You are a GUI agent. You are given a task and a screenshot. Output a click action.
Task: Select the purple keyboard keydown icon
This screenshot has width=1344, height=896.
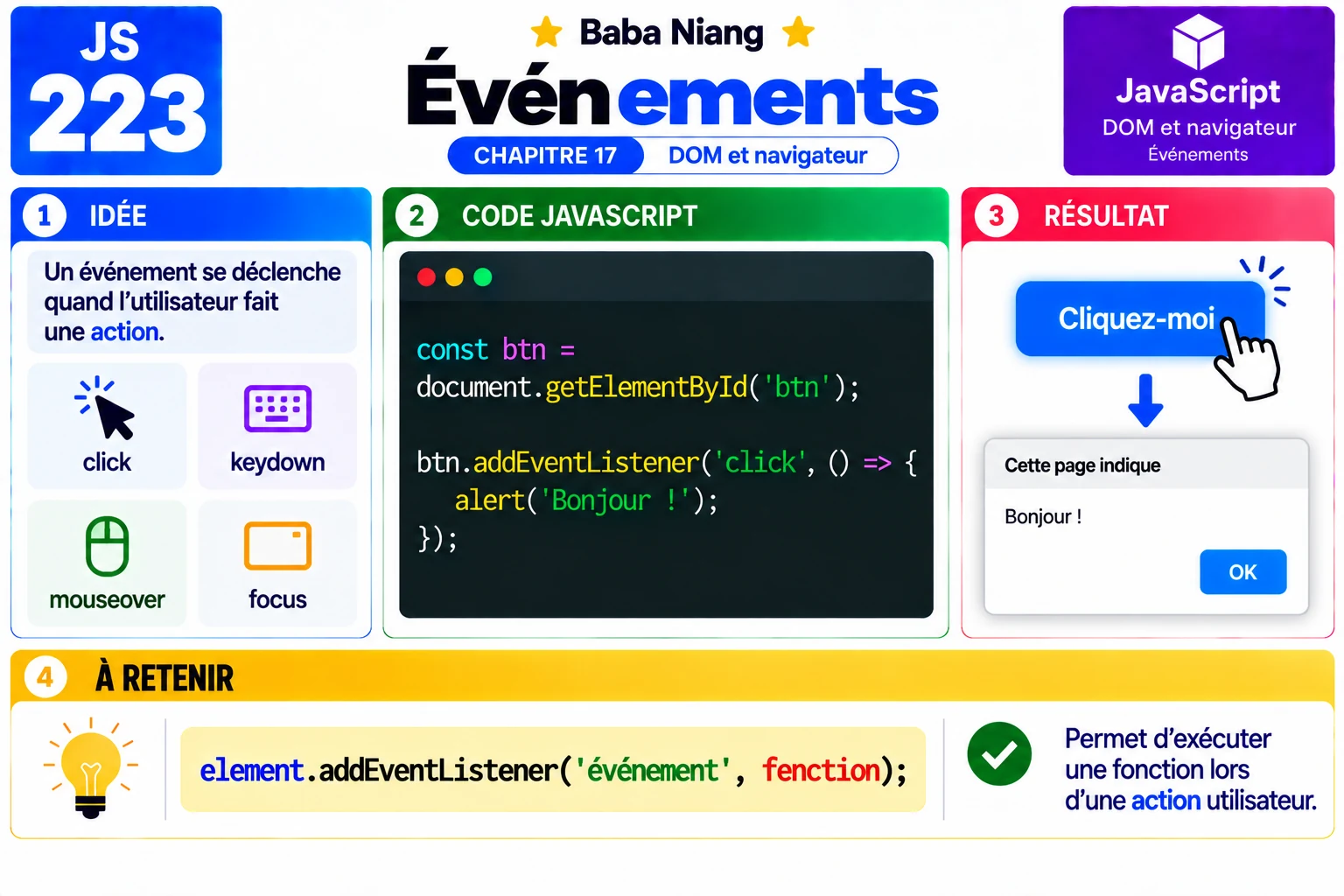pos(277,409)
